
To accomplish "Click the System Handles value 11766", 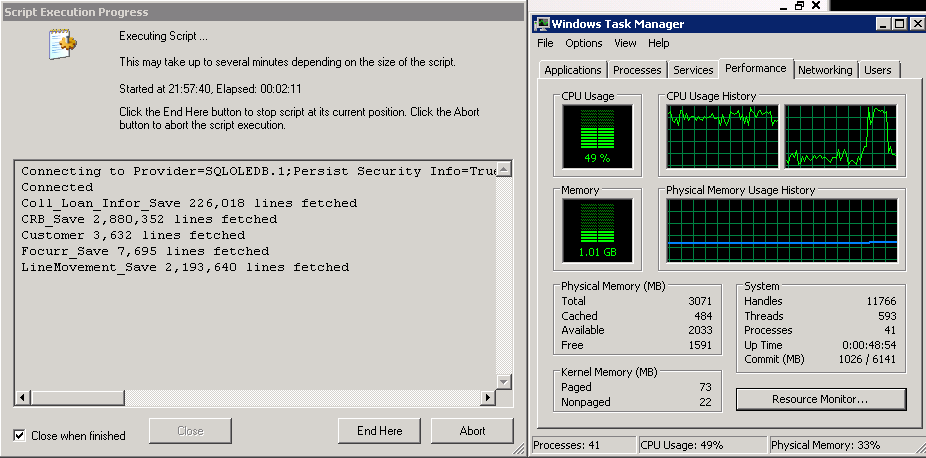I will coord(882,301).
